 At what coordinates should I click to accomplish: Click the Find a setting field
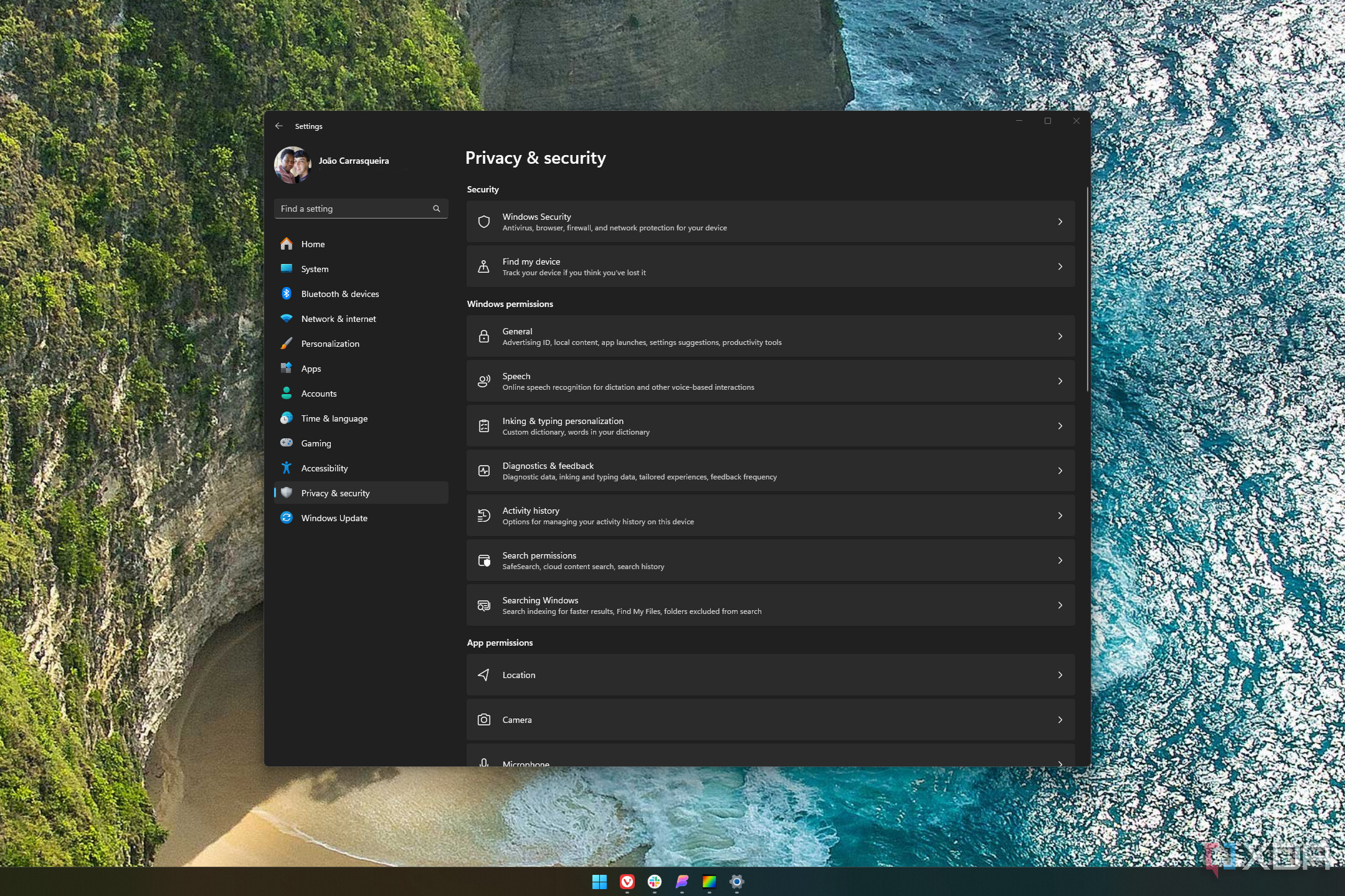pyautogui.click(x=352, y=209)
